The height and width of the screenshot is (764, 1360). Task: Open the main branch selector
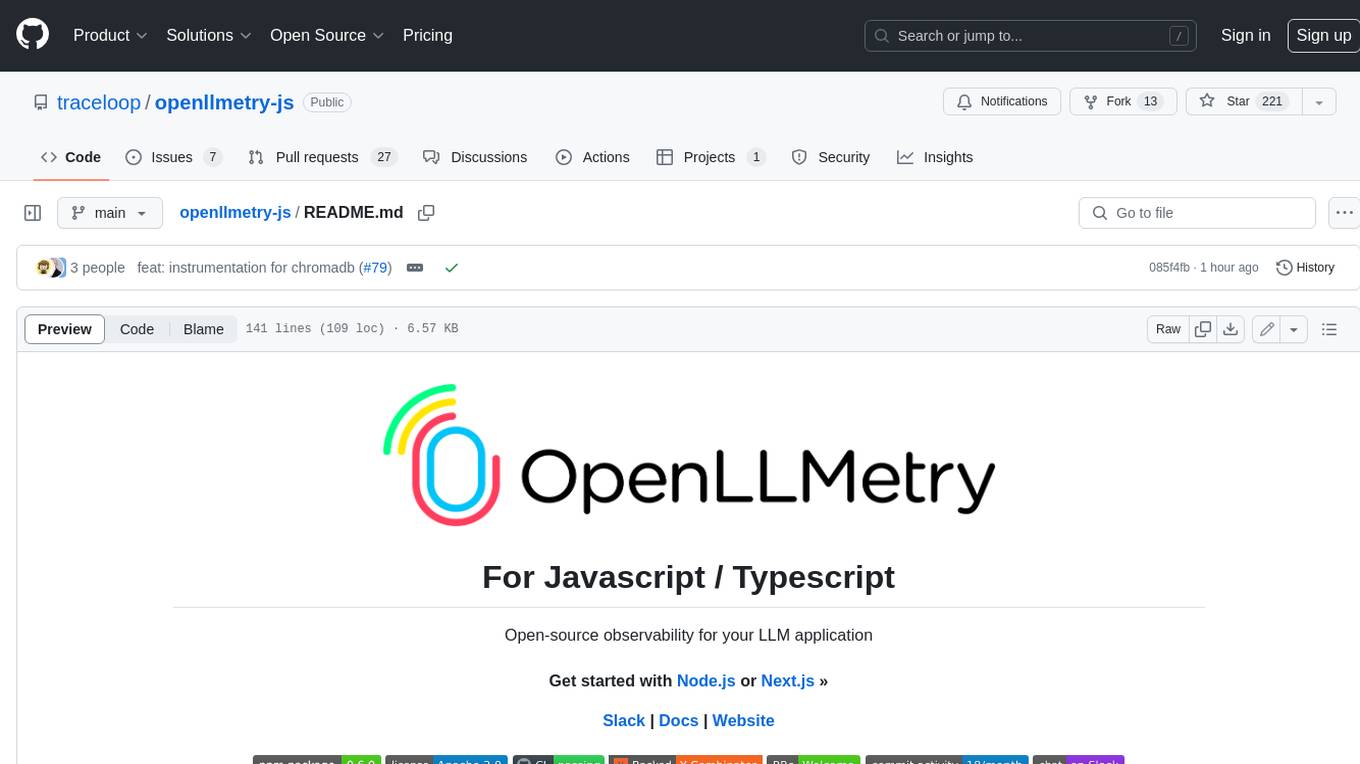(110, 213)
